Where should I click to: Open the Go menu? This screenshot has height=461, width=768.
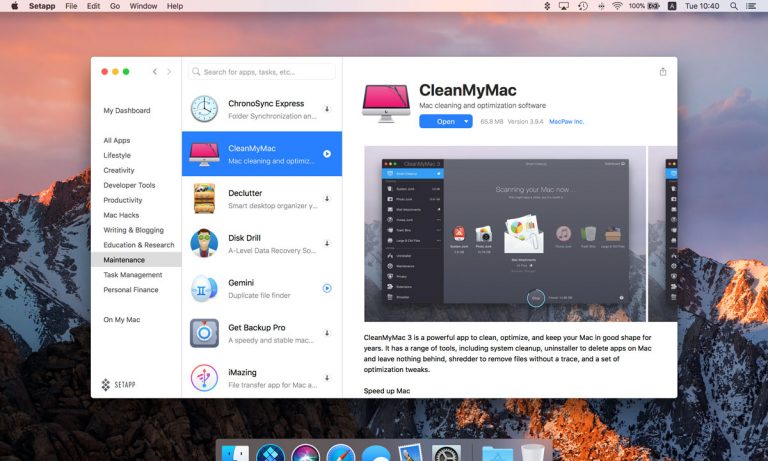(x=115, y=6)
